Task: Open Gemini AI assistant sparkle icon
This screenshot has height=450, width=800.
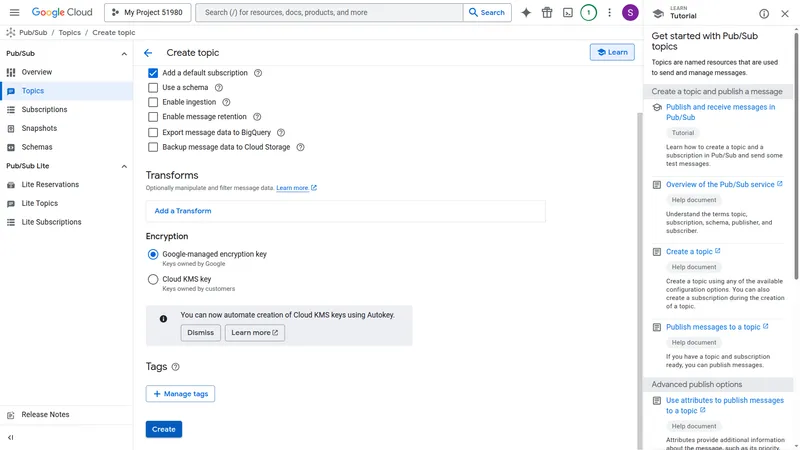Action: click(526, 13)
